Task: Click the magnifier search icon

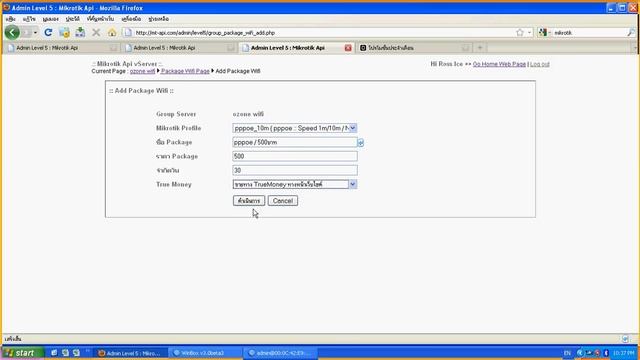Action: click(631, 32)
